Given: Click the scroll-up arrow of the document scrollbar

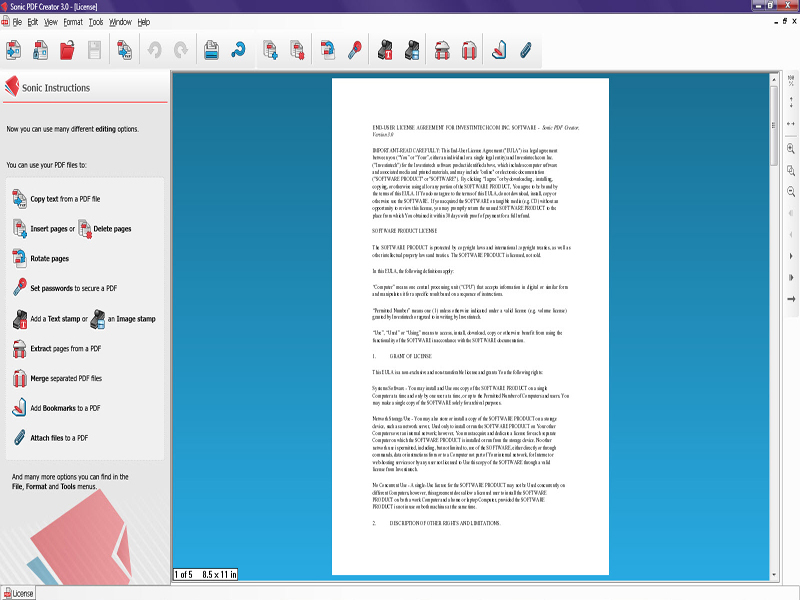Looking at the screenshot, I should click(774, 80).
